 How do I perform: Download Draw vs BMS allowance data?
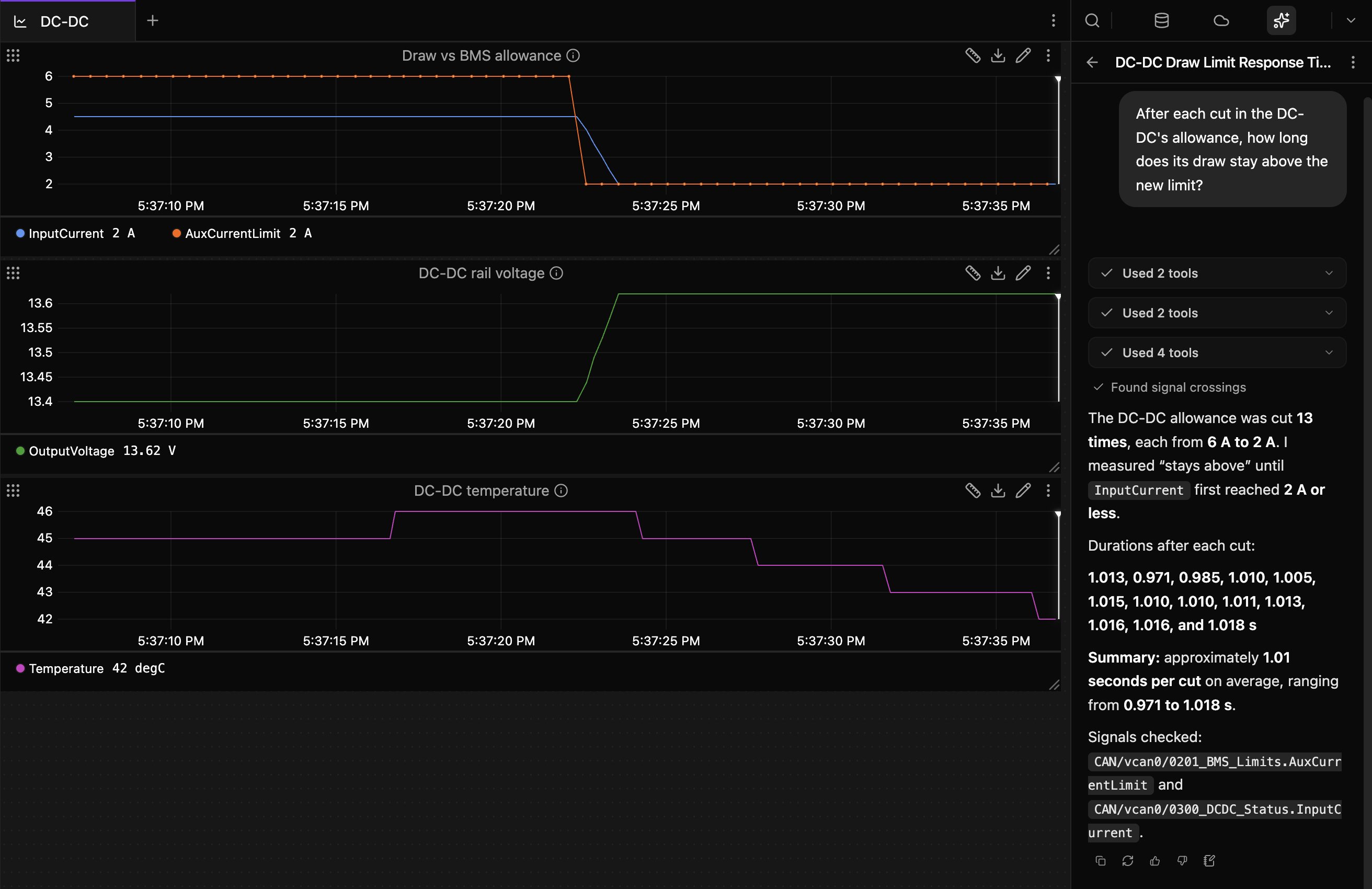[998, 55]
